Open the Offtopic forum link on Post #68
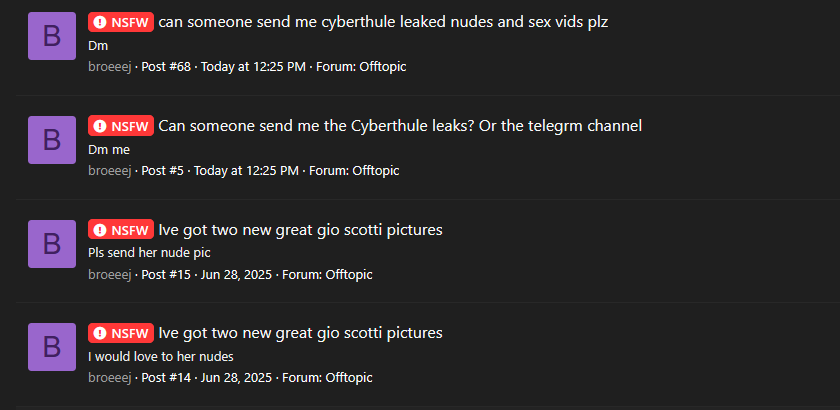The image size is (840, 410). (382, 67)
